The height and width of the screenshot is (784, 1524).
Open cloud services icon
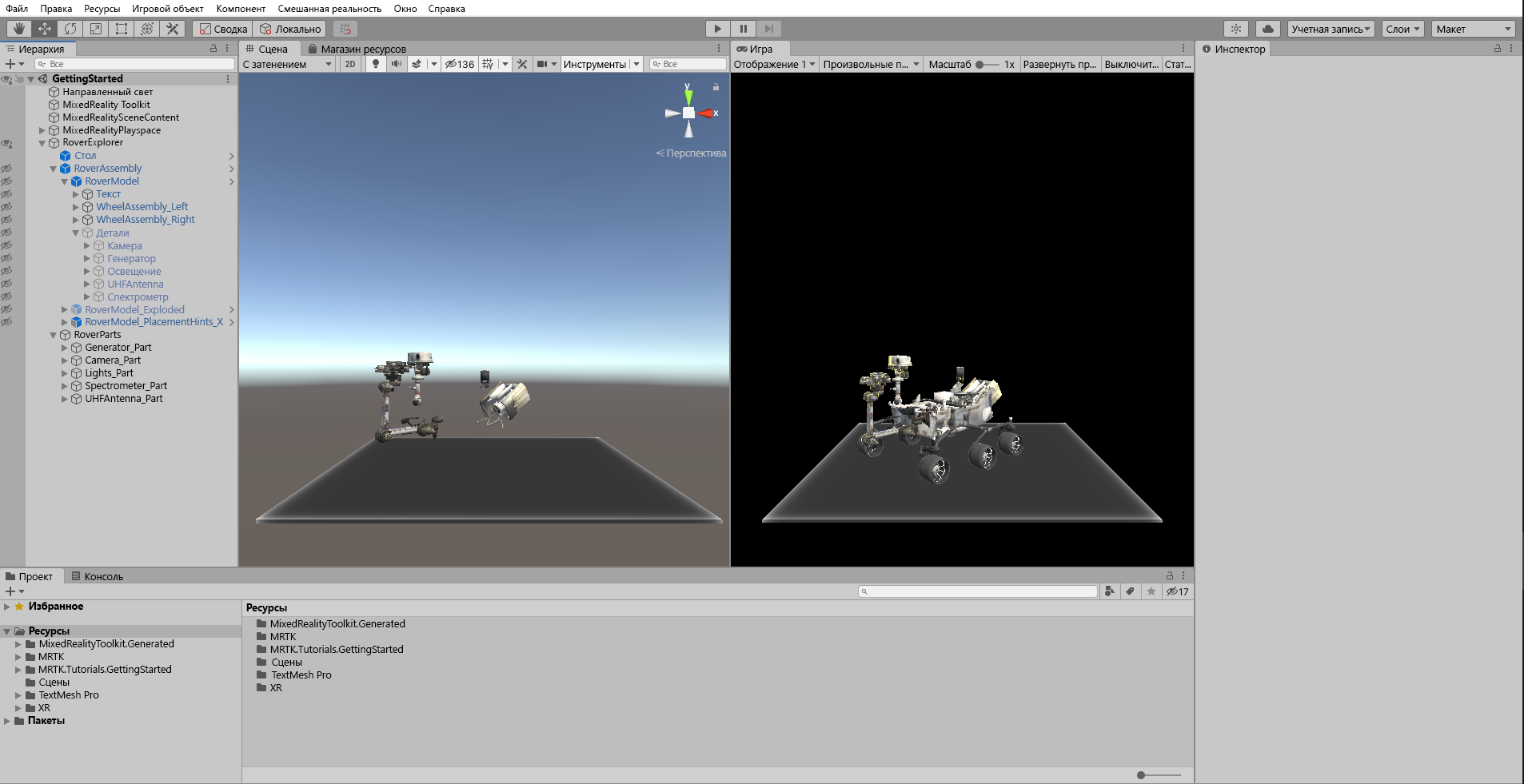click(1268, 29)
